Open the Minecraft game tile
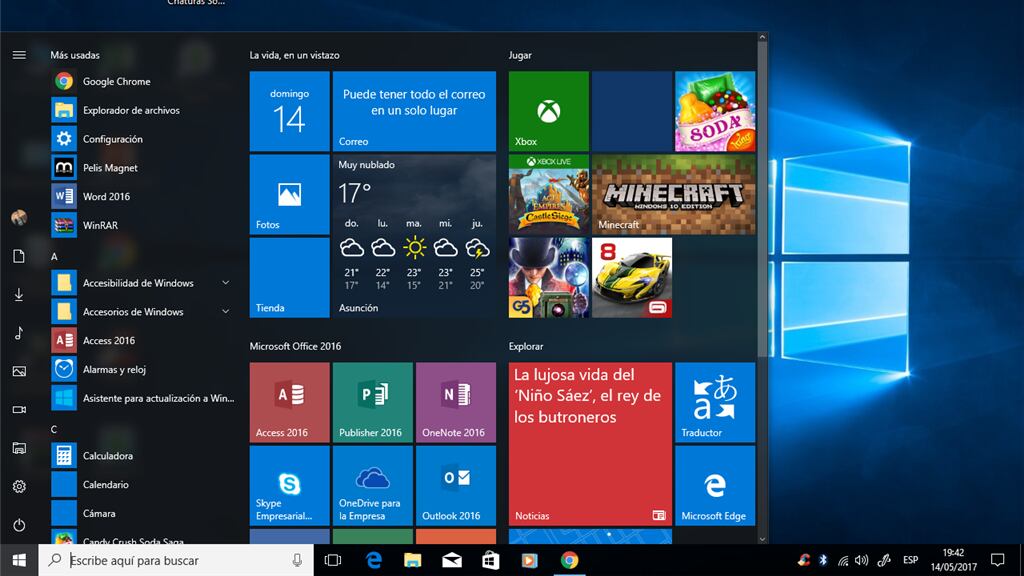Image resolution: width=1024 pixels, height=576 pixels. click(x=672, y=194)
